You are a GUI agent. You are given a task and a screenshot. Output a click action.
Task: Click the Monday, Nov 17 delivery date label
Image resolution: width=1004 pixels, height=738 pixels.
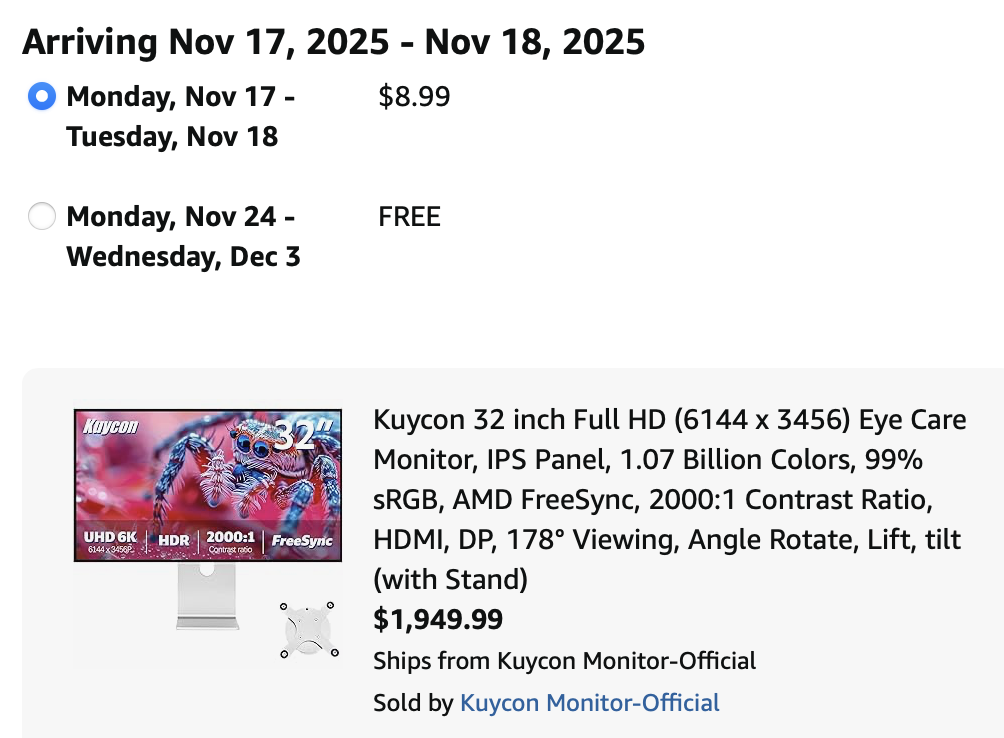tap(182, 97)
